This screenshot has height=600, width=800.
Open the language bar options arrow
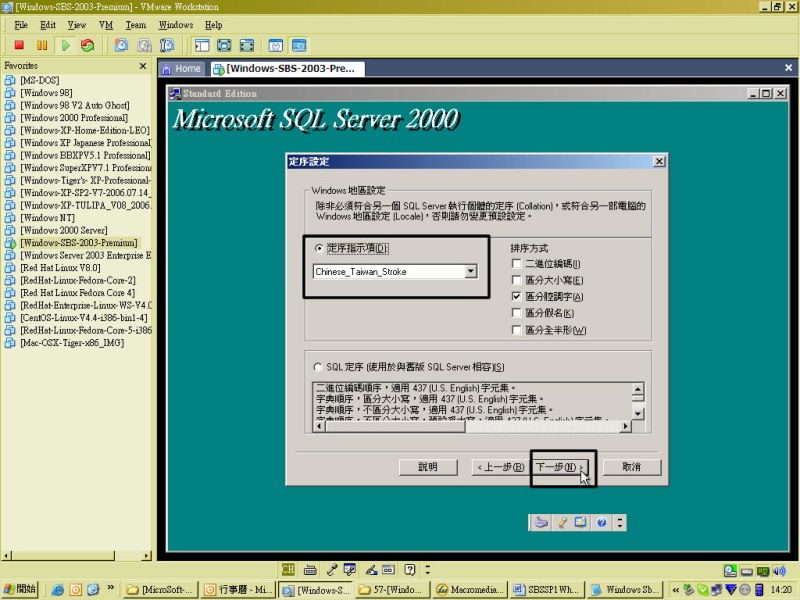428,569
